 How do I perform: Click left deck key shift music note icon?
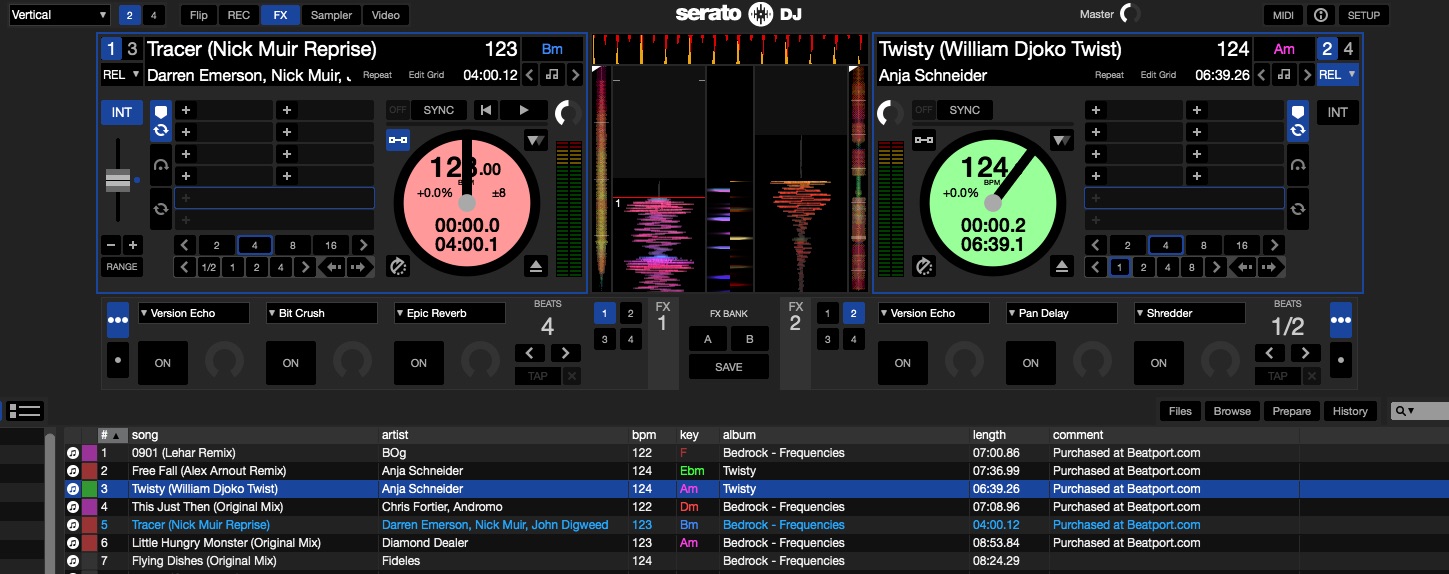552,75
